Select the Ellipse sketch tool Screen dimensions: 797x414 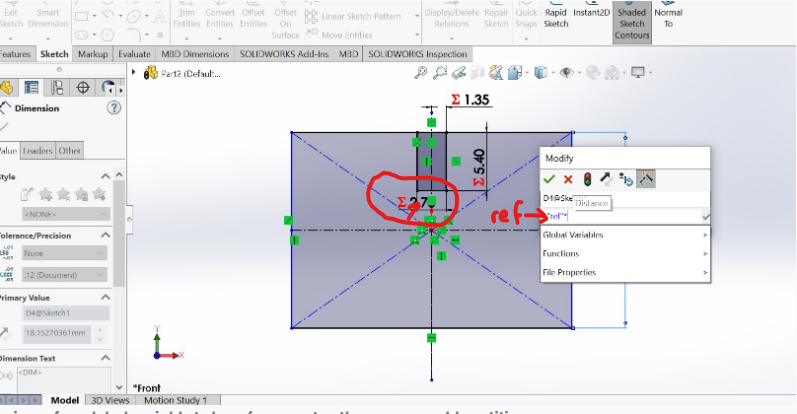tap(134, 16)
